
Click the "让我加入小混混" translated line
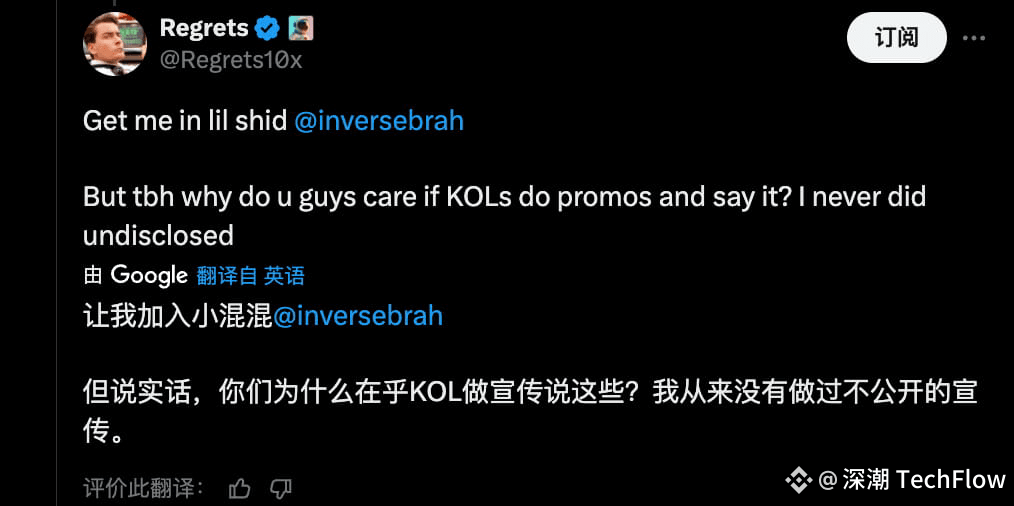pyautogui.click(x=178, y=316)
